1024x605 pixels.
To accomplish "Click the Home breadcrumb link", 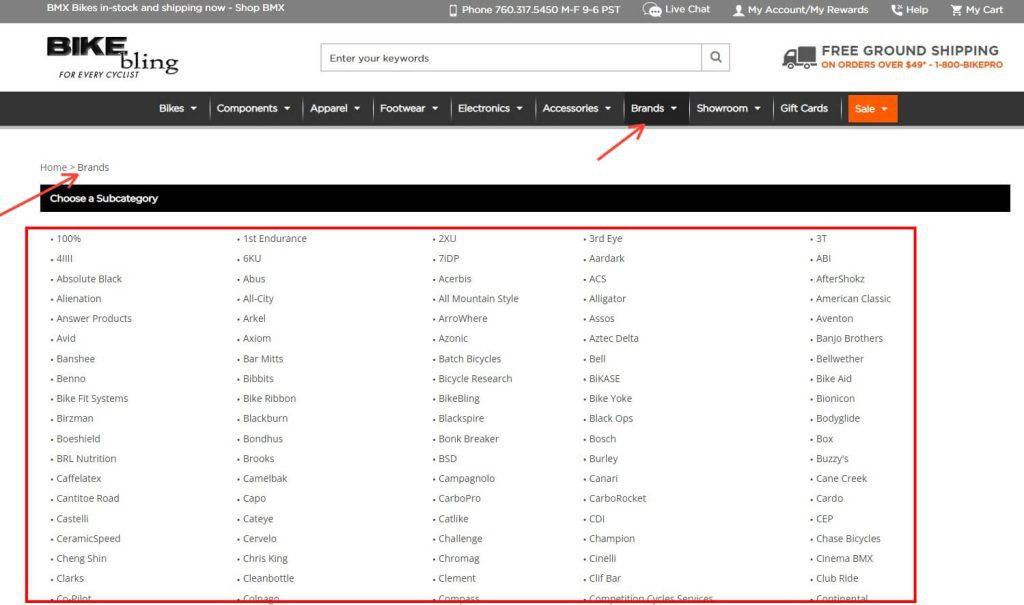I will point(53,167).
